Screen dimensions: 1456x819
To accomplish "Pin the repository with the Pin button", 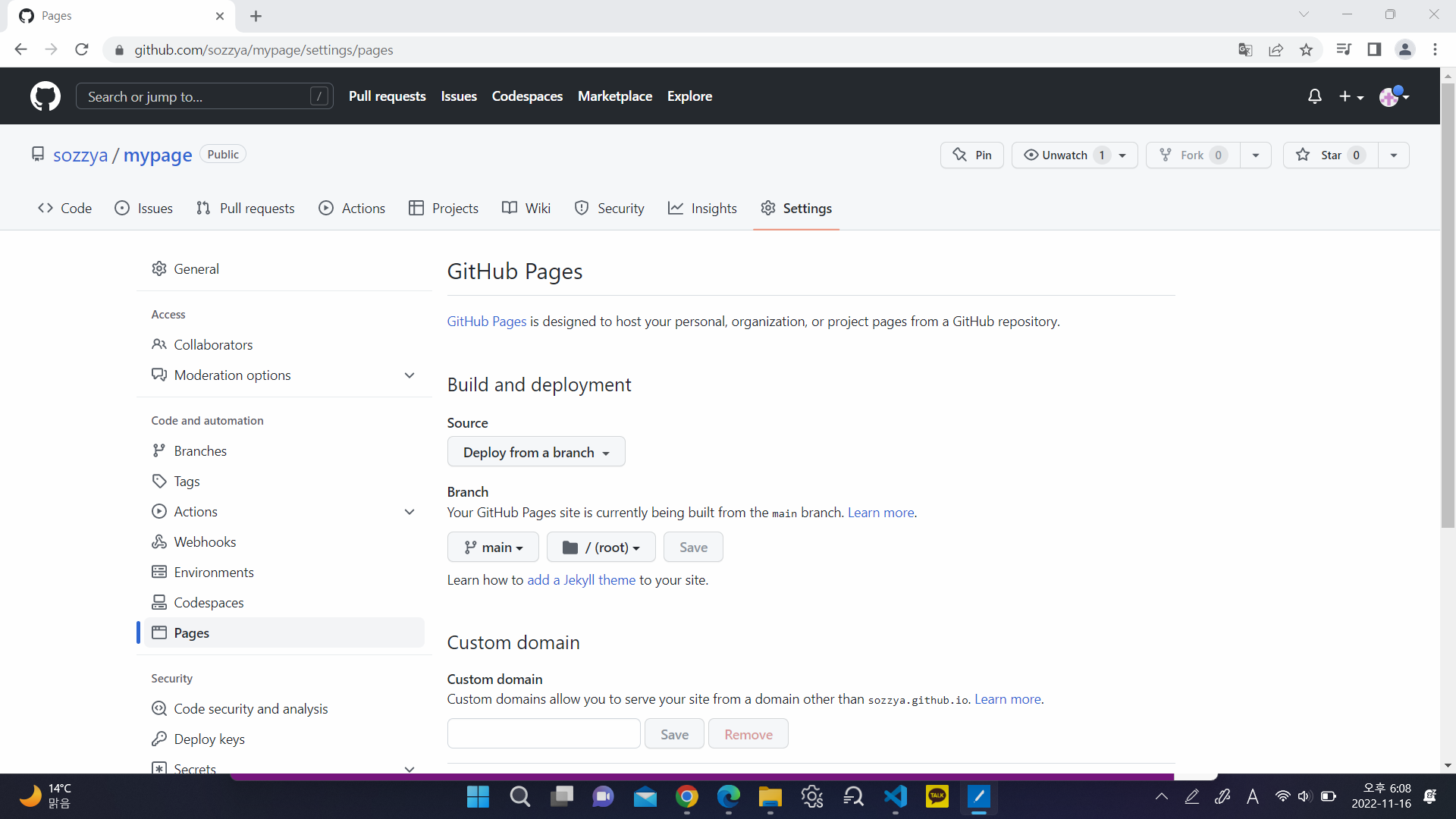I will (x=972, y=155).
